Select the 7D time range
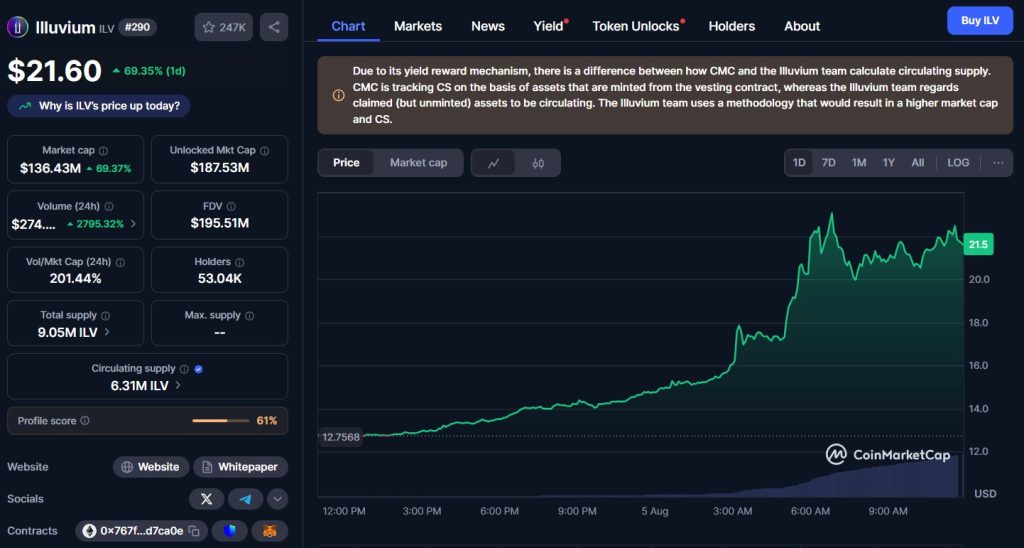 click(x=828, y=163)
